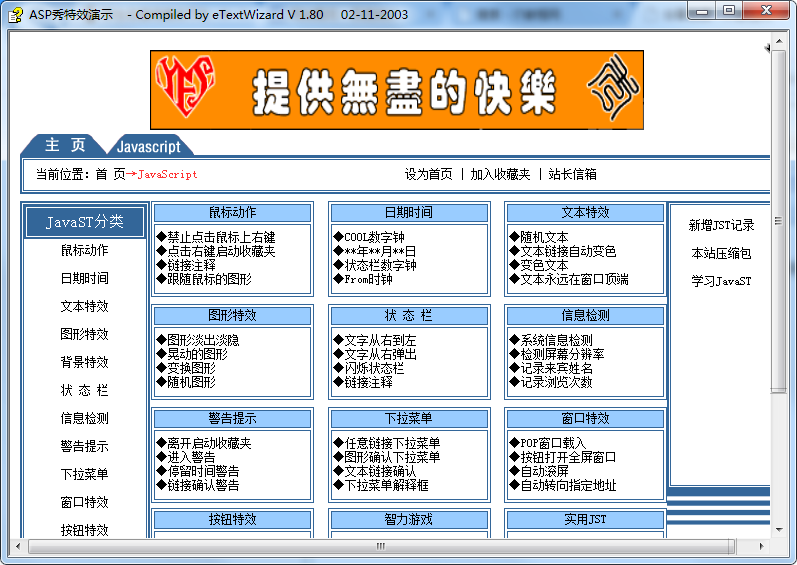Switch to the 主页 tab

coord(66,146)
